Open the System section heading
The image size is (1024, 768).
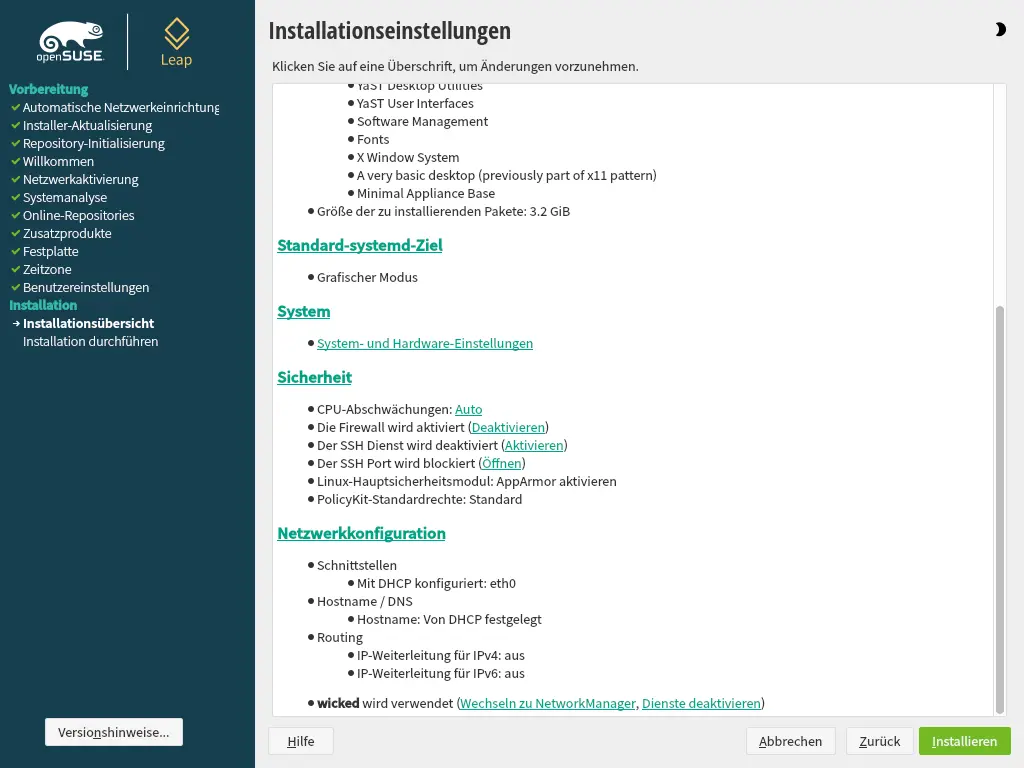pyautogui.click(x=303, y=311)
